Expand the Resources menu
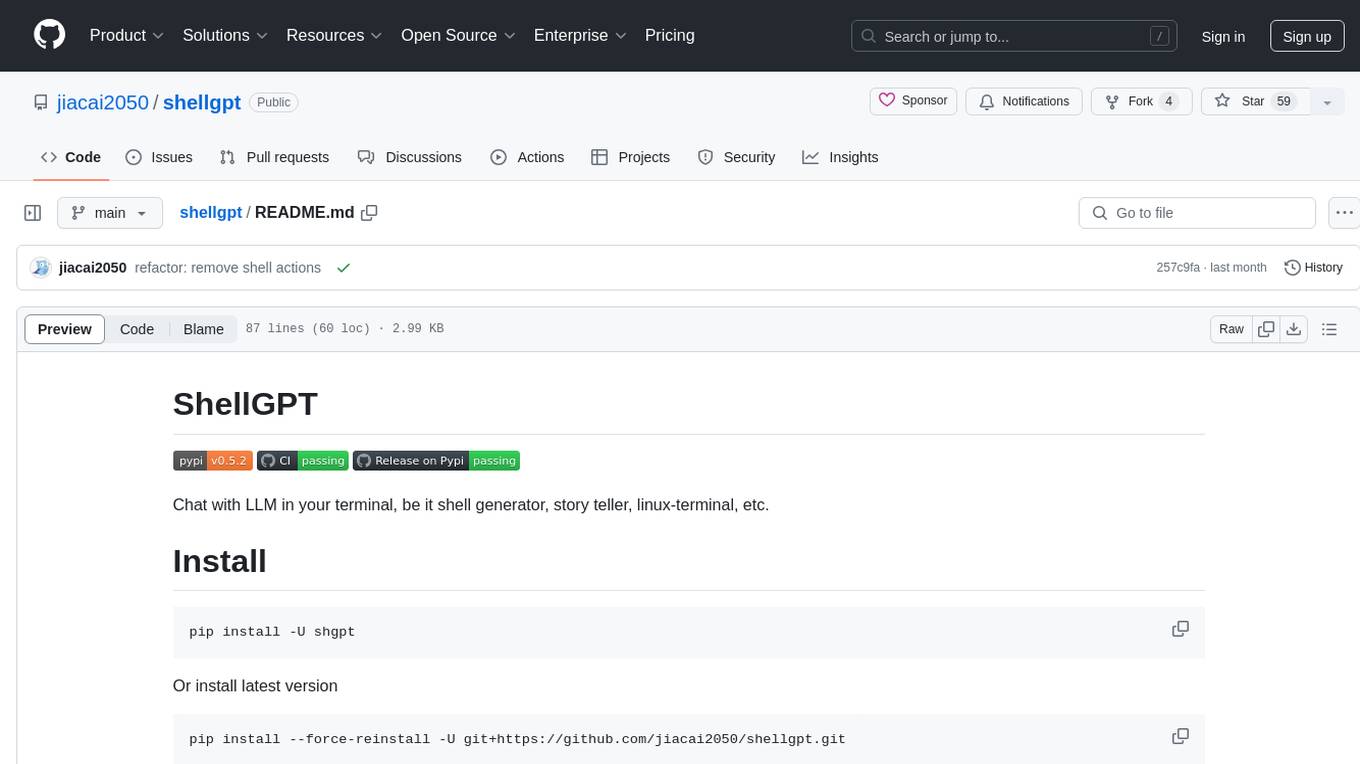The image size is (1360, 764). click(334, 35)
